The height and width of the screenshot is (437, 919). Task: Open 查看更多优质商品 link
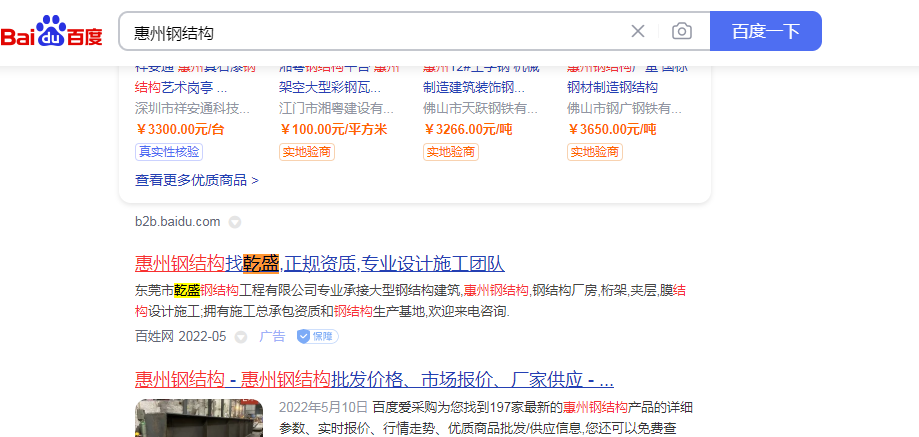click(197, 180)
